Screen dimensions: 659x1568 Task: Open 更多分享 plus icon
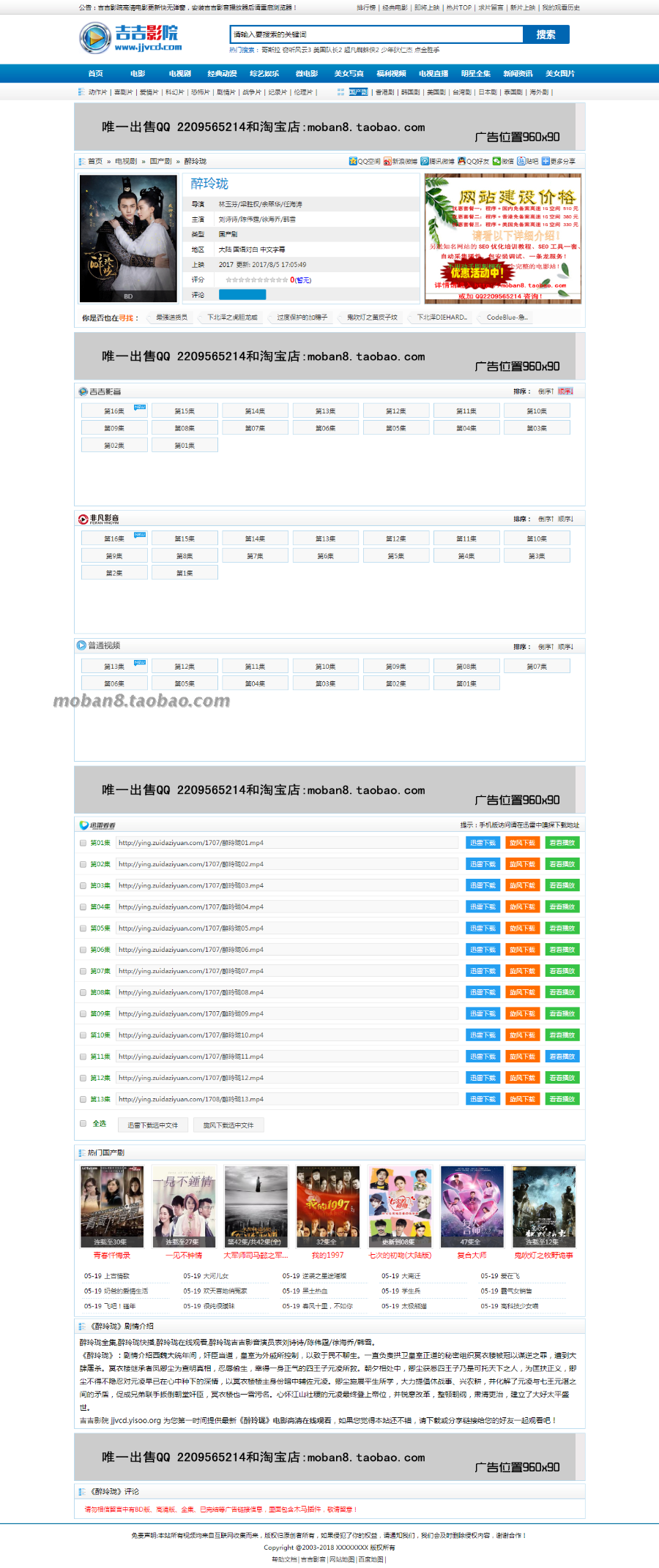(x=546, y=161)
